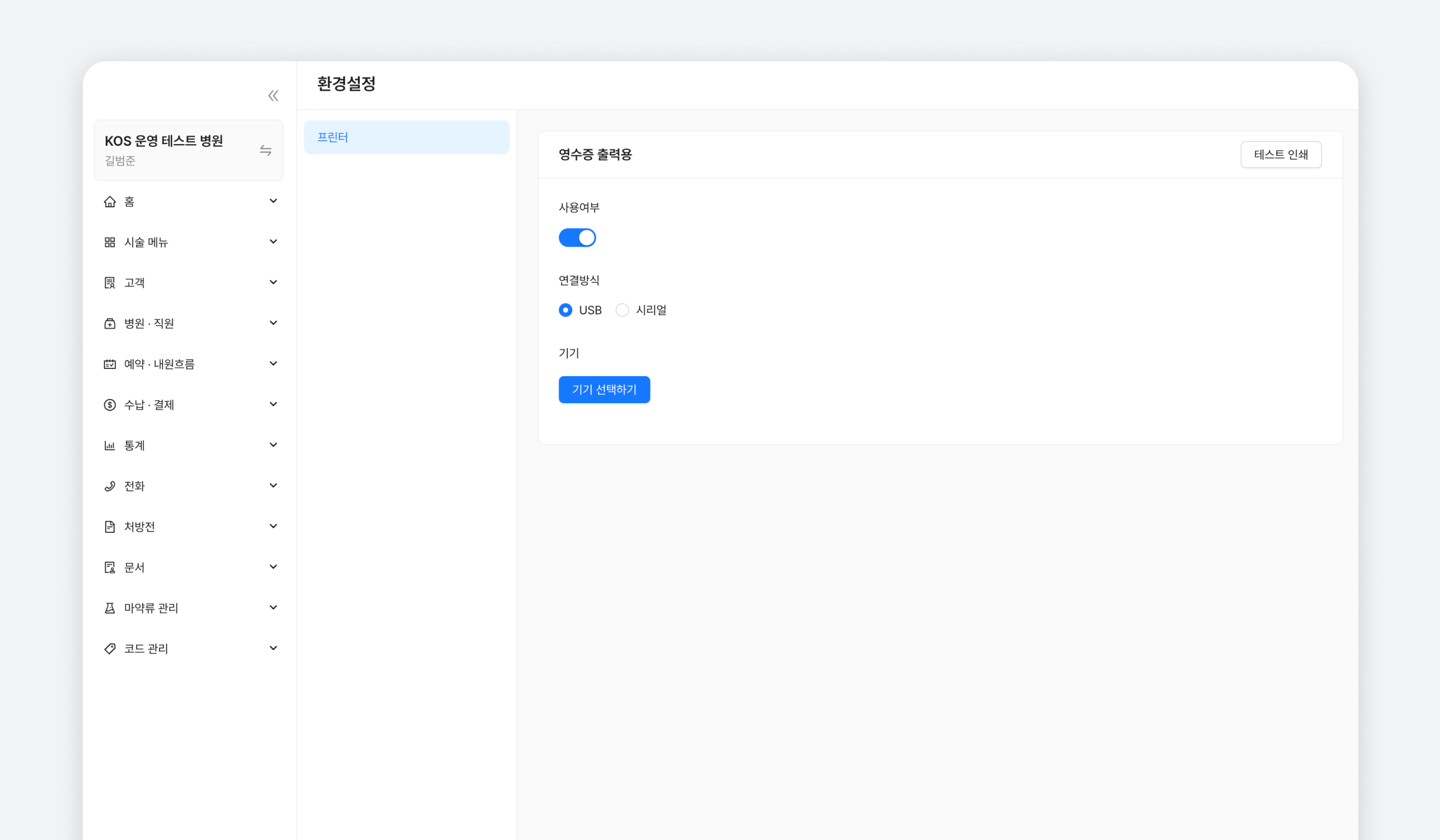Image resolution: width=1440 pixels, height=840 pixels.
Task: Click the 전화 phone icon
Action: [110, 487]
